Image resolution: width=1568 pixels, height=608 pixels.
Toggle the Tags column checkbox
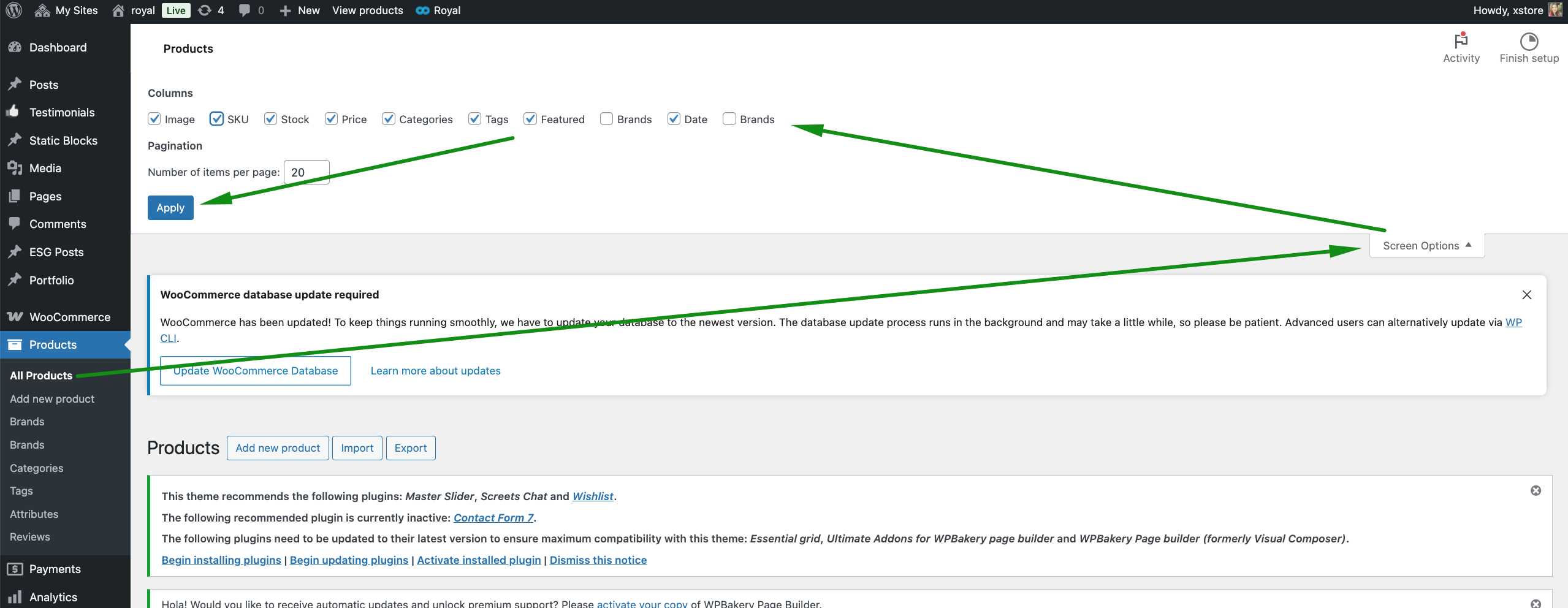(x=474, y=119)
